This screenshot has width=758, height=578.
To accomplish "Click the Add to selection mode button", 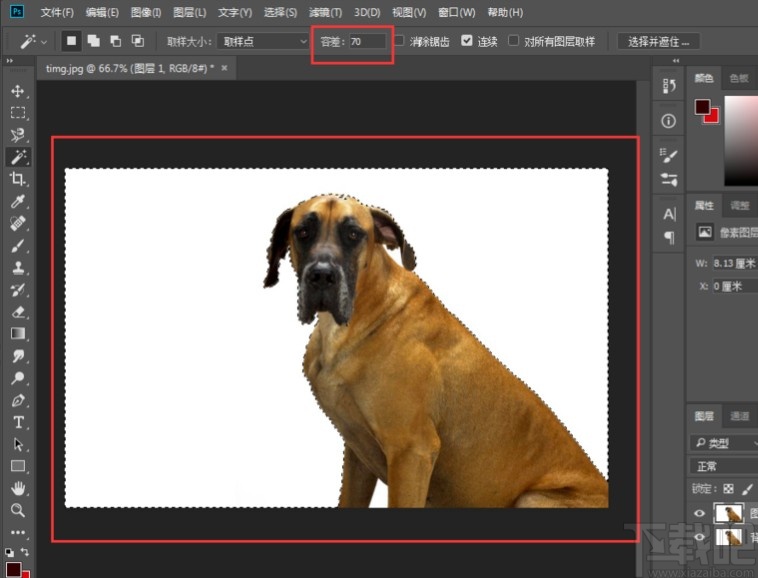I will (x=92, y=41).
